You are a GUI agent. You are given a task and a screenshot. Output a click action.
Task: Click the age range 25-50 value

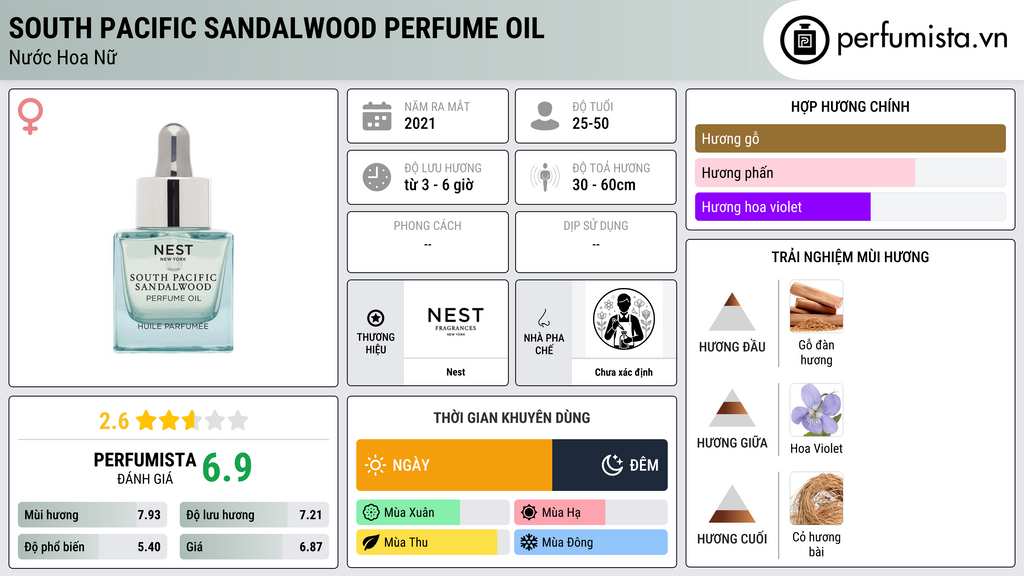pyautogui.click(x=590, y=123)
